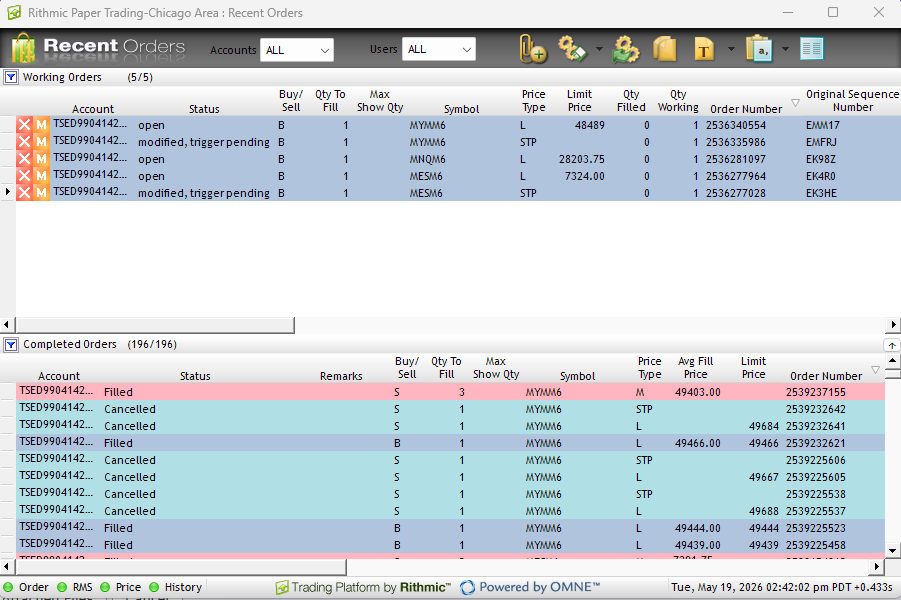Cancel order 2536340554 with its red X
Screen dimensions: 901x600
(x=24, y=125)
